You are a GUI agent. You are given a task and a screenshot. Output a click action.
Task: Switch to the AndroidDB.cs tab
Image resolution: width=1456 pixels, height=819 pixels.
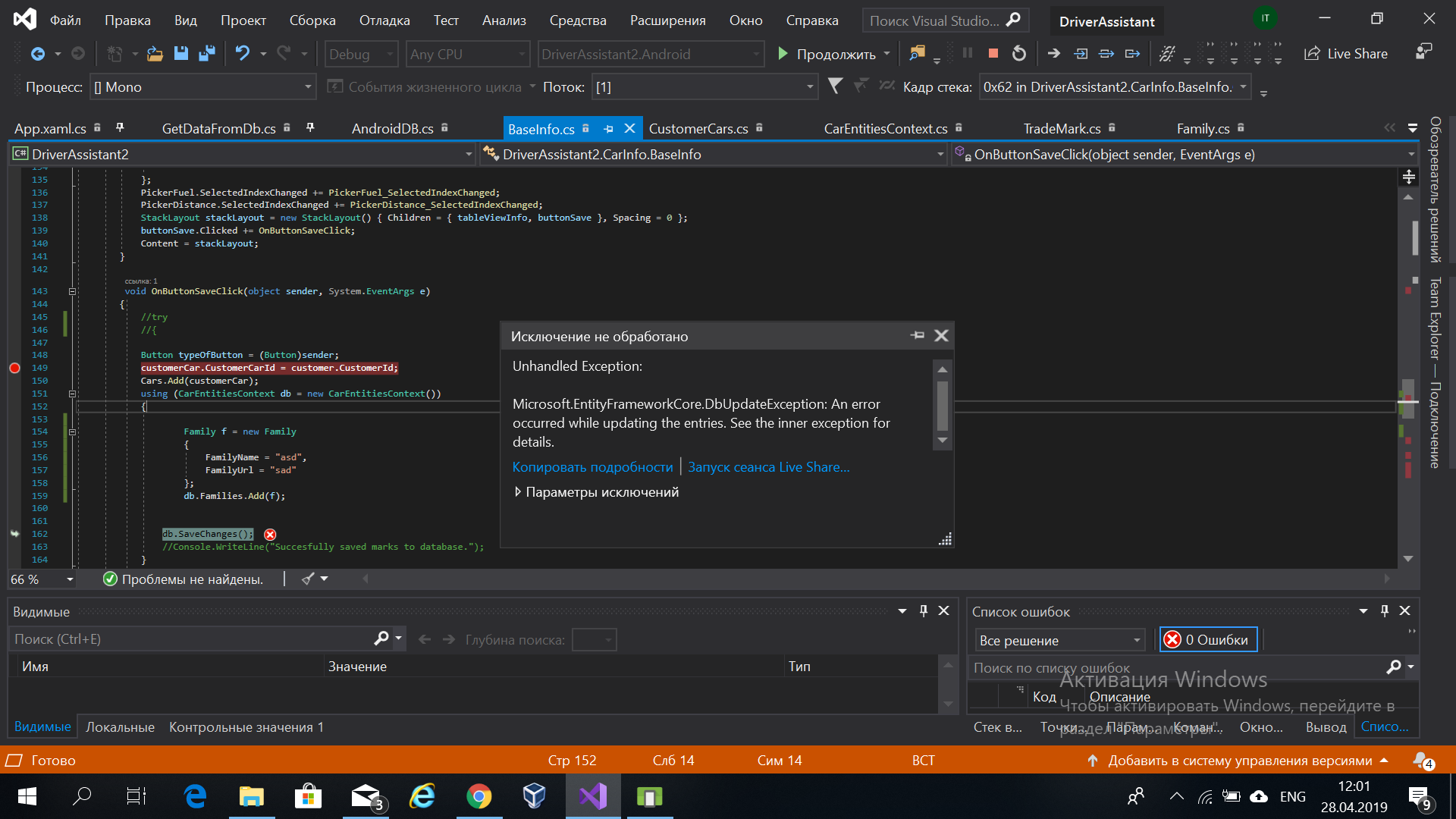[392, 128]
